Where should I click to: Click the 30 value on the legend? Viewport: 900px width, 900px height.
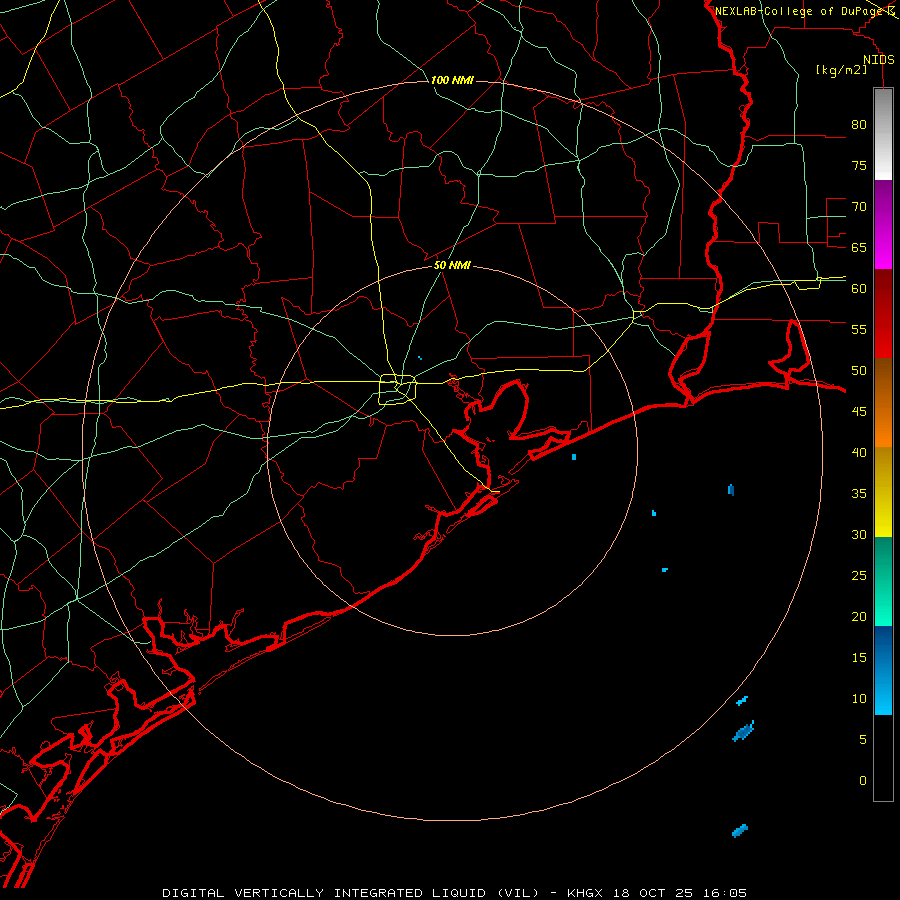(859, 534)
